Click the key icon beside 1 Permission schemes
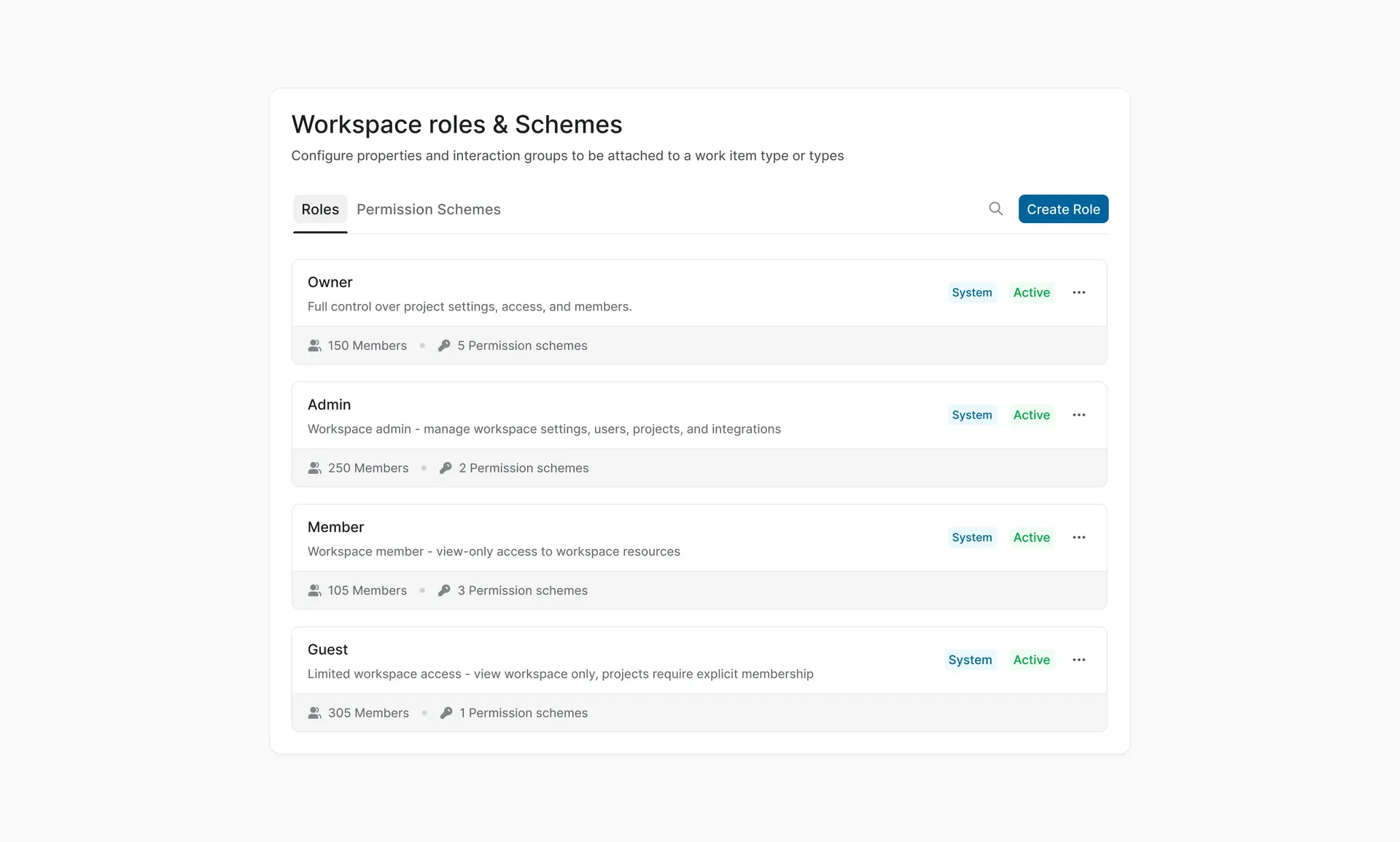This screenshot has height=842, width=1400. (x=446, y=713)
